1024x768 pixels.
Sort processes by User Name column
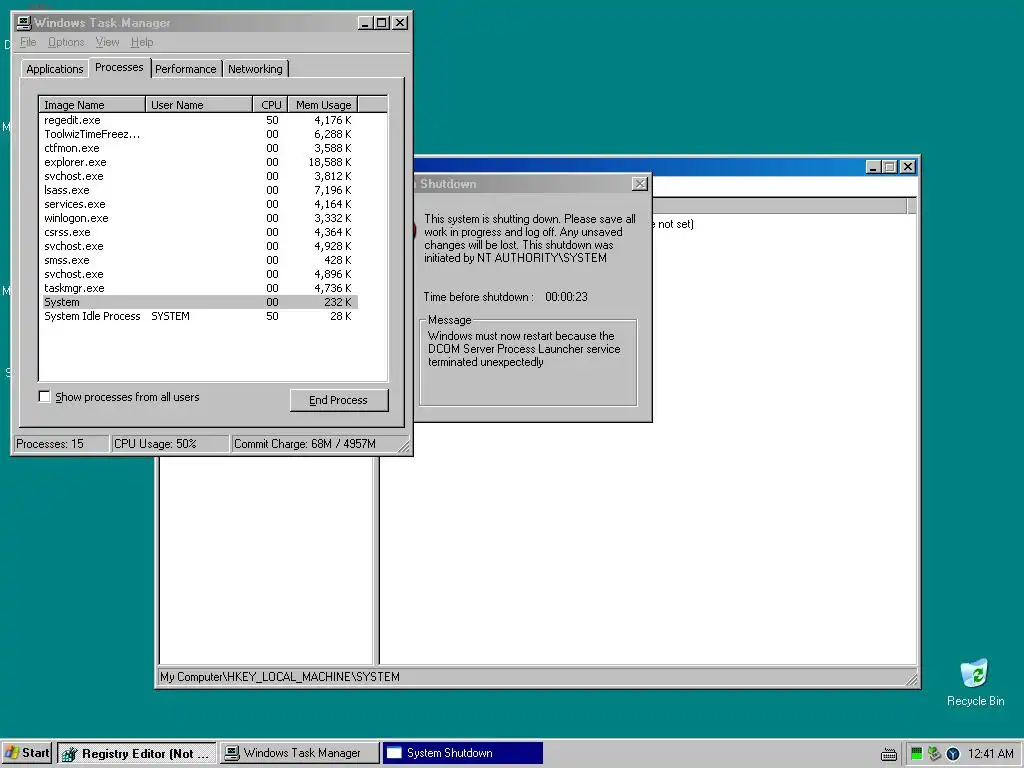click(199, 105)
